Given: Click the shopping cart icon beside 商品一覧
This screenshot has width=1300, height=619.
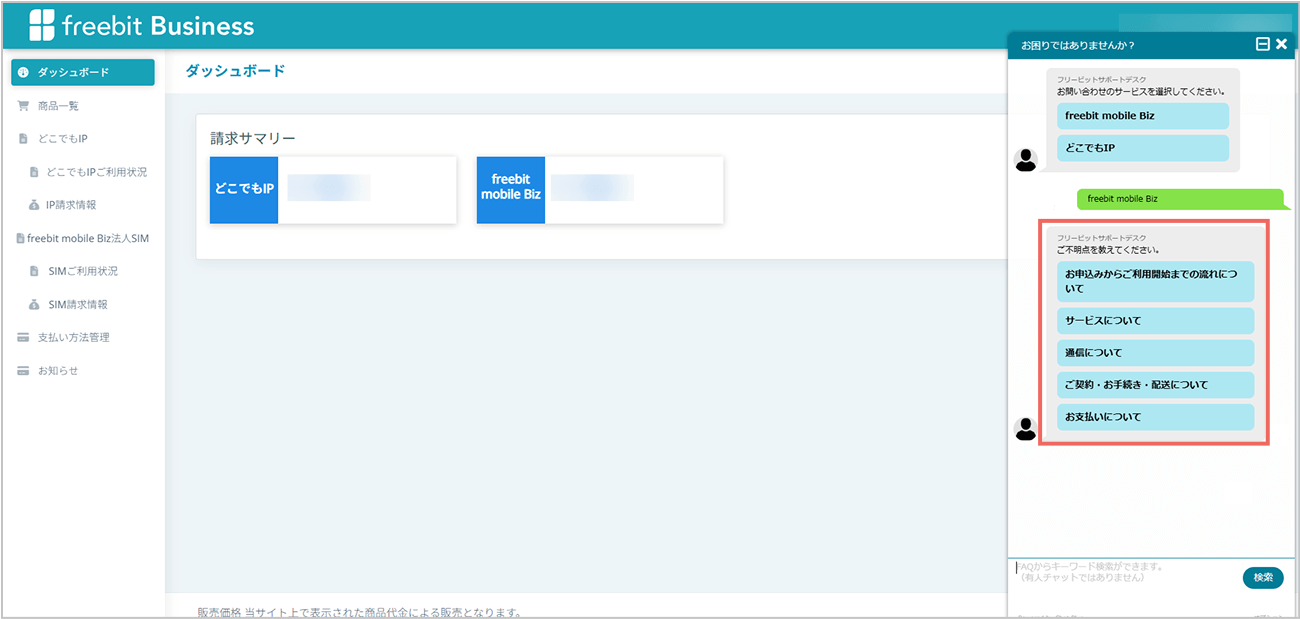Looking at the screenshot, I should coord(23,106).
